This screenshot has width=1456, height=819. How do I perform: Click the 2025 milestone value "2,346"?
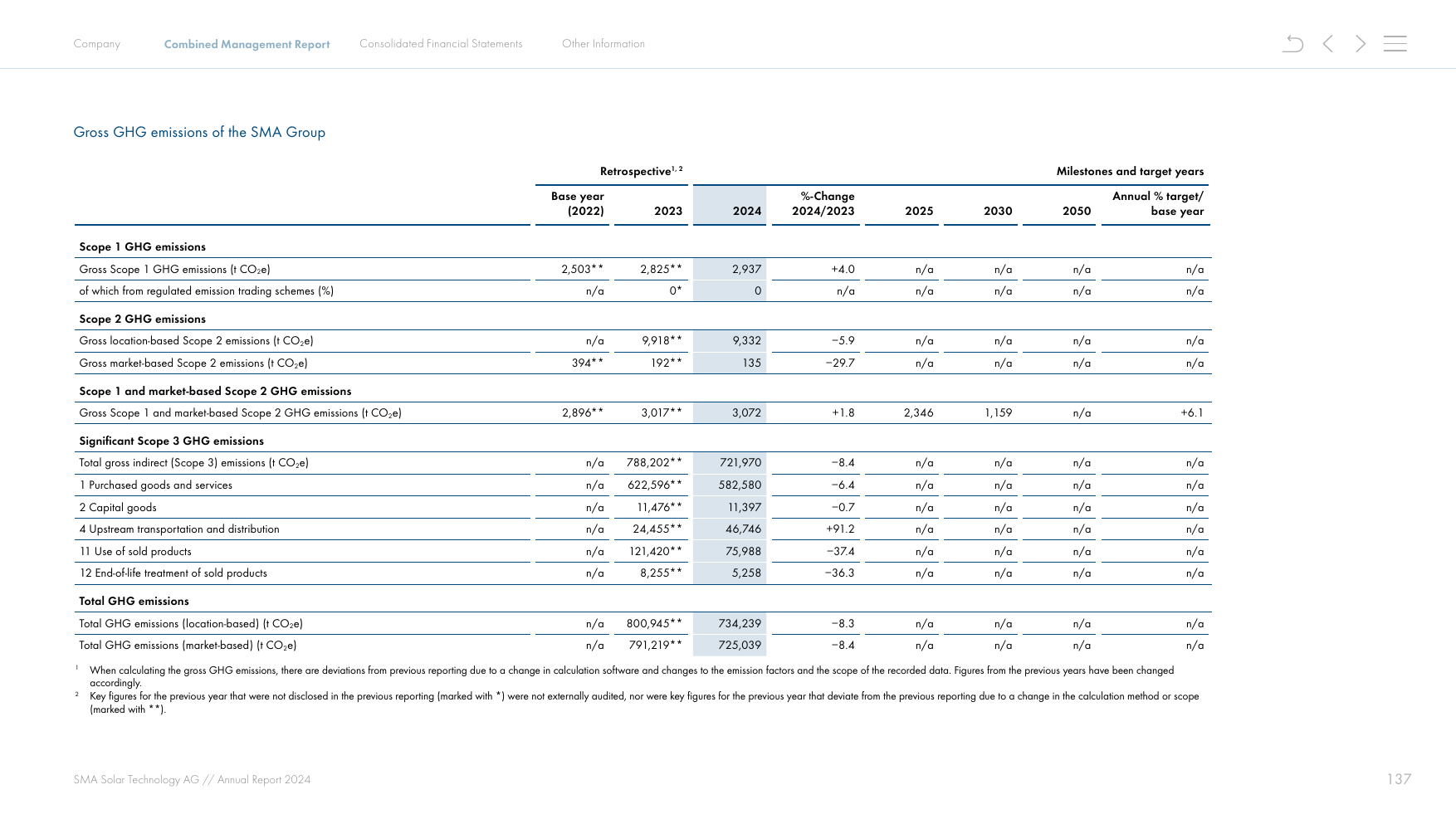click(918, 413)
